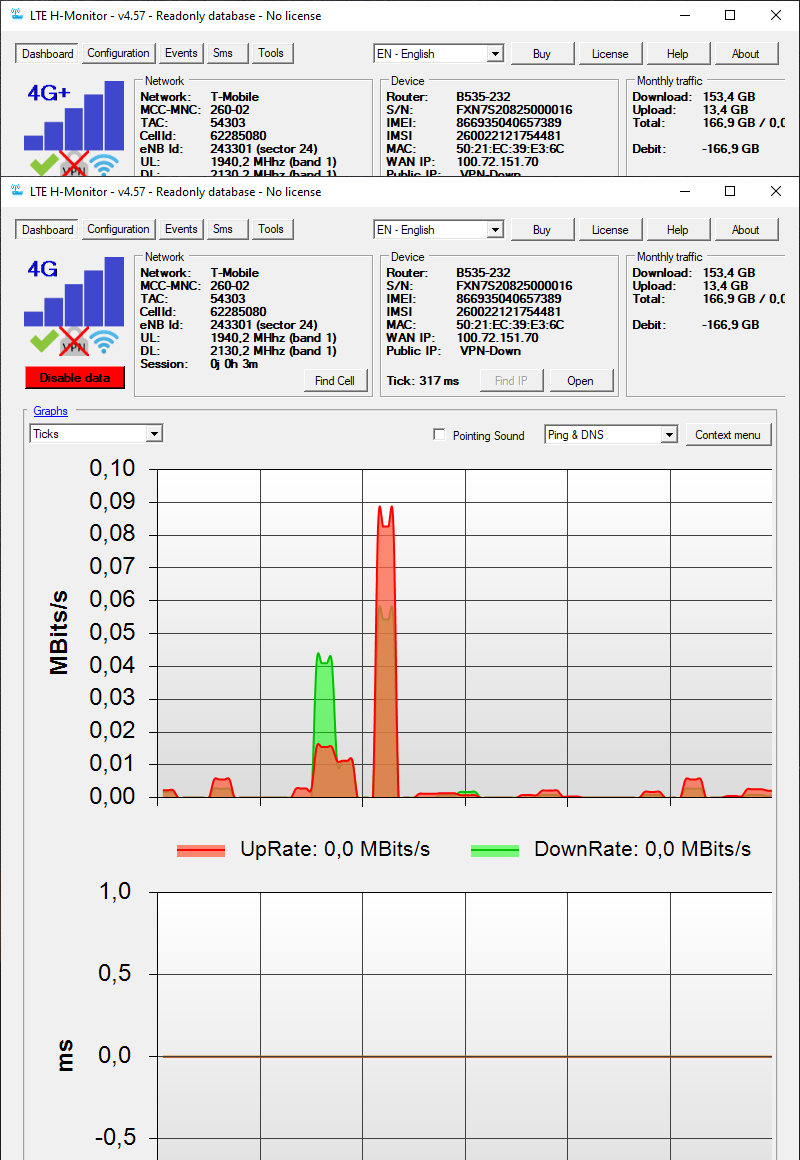Click the Network T-Mobile value in back window
This screenshot has height=1160, width=800.
tap(235, 97)
